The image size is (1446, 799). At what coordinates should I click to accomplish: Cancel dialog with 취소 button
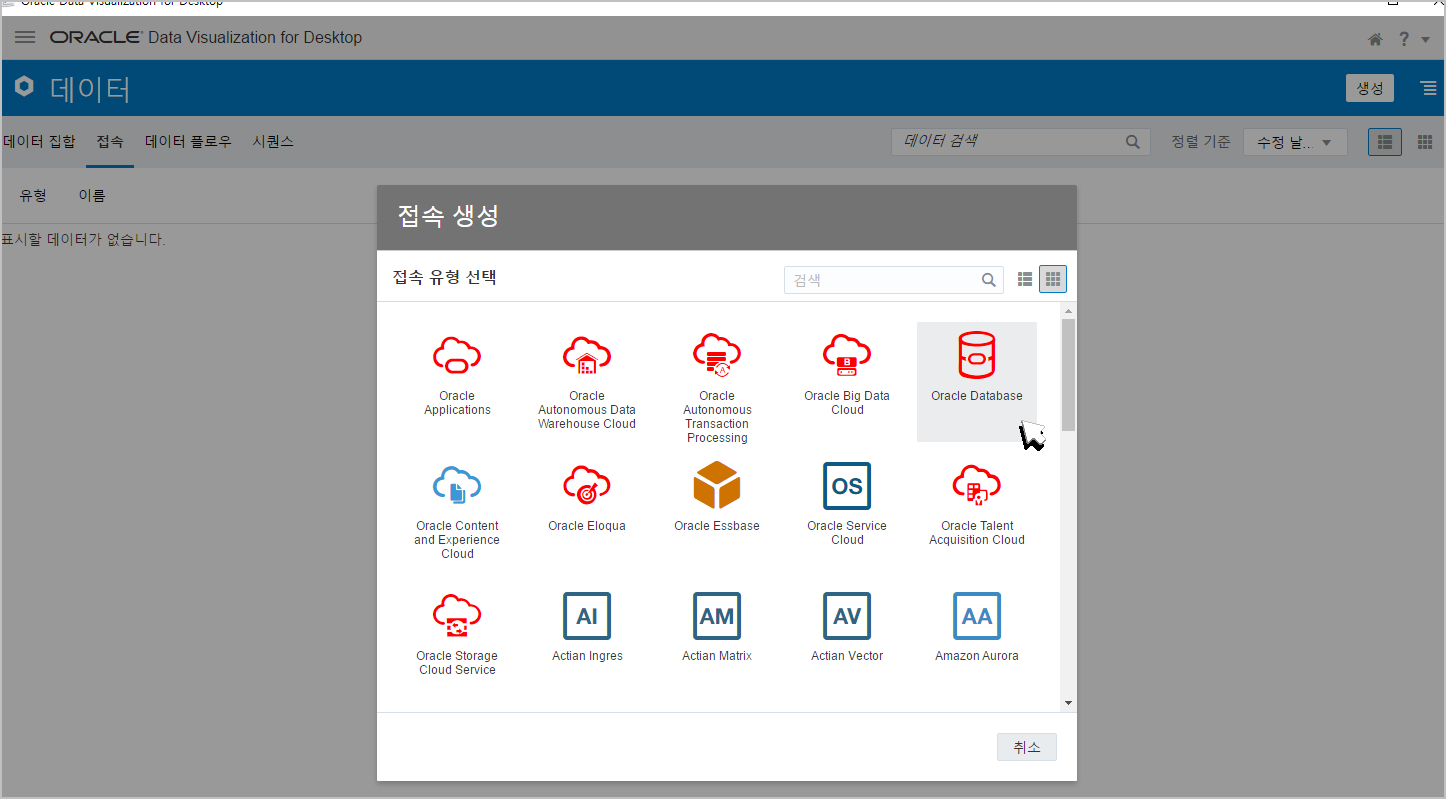1027,747
